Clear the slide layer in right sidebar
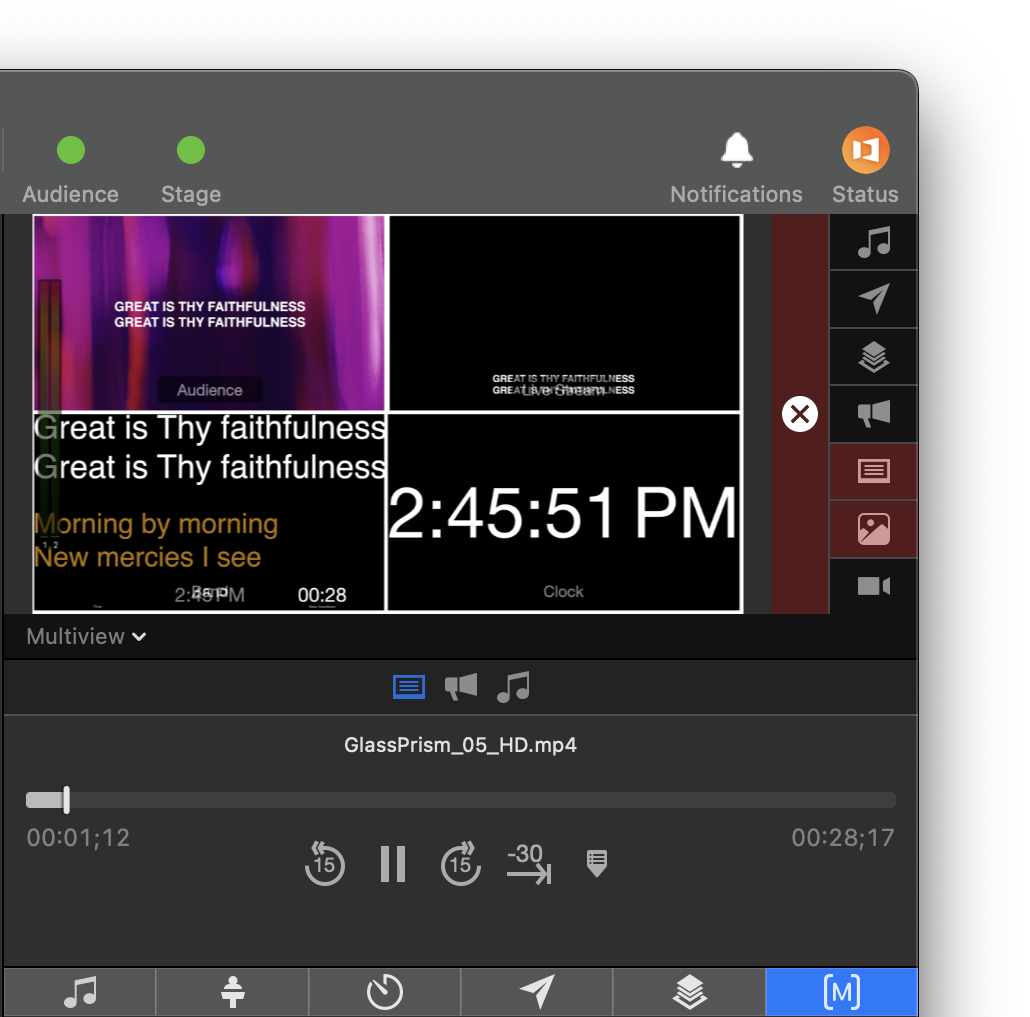Screen dimensions: 1030x1017 coord(873,471)
